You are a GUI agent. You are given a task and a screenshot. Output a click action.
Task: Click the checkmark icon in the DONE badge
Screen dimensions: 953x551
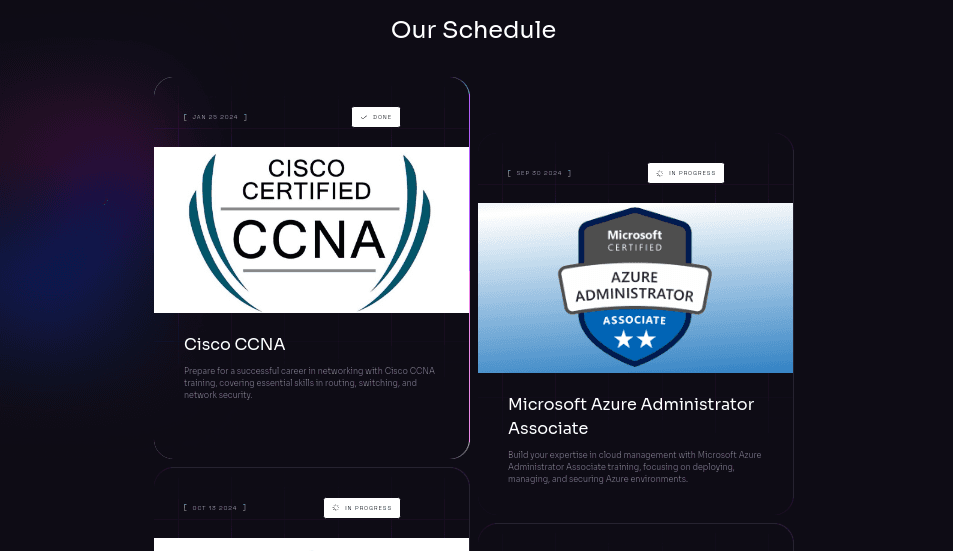pos(364,117)
